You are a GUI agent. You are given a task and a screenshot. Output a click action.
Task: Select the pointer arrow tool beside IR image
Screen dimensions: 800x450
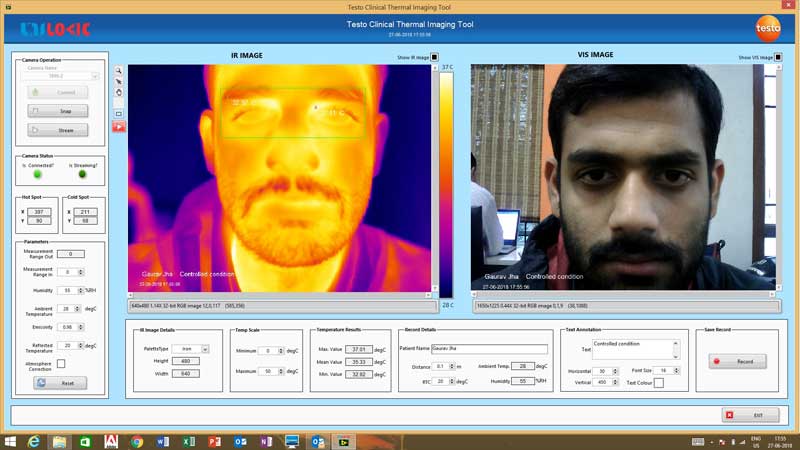click(118, 82)
